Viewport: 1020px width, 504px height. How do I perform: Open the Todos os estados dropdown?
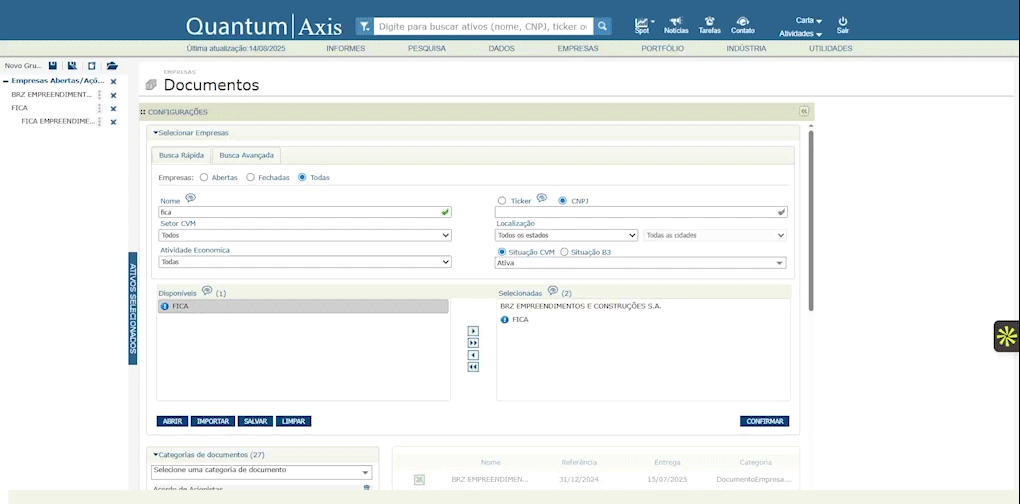click(566, 235)
